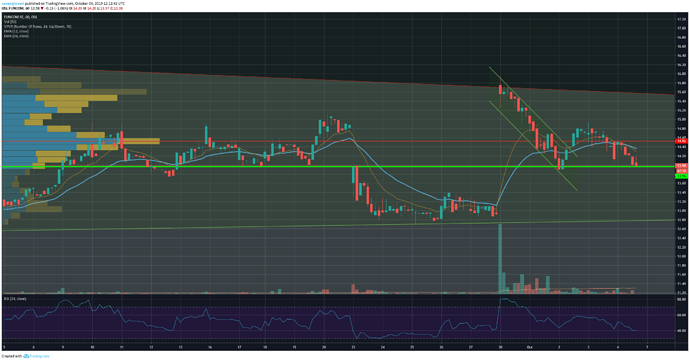Click the green price label on the price axis
Viewport: 690px width, 360px height.
point(682,176)
